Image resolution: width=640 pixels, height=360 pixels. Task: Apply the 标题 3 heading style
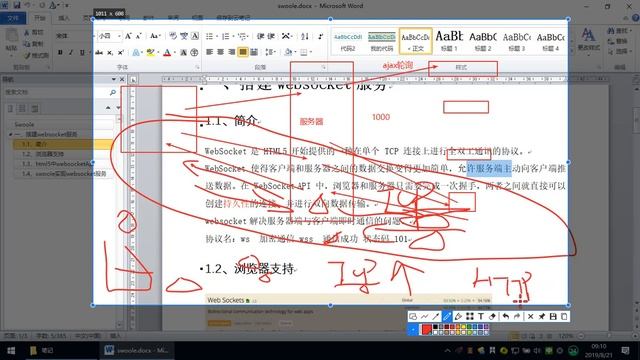(517, 41)
